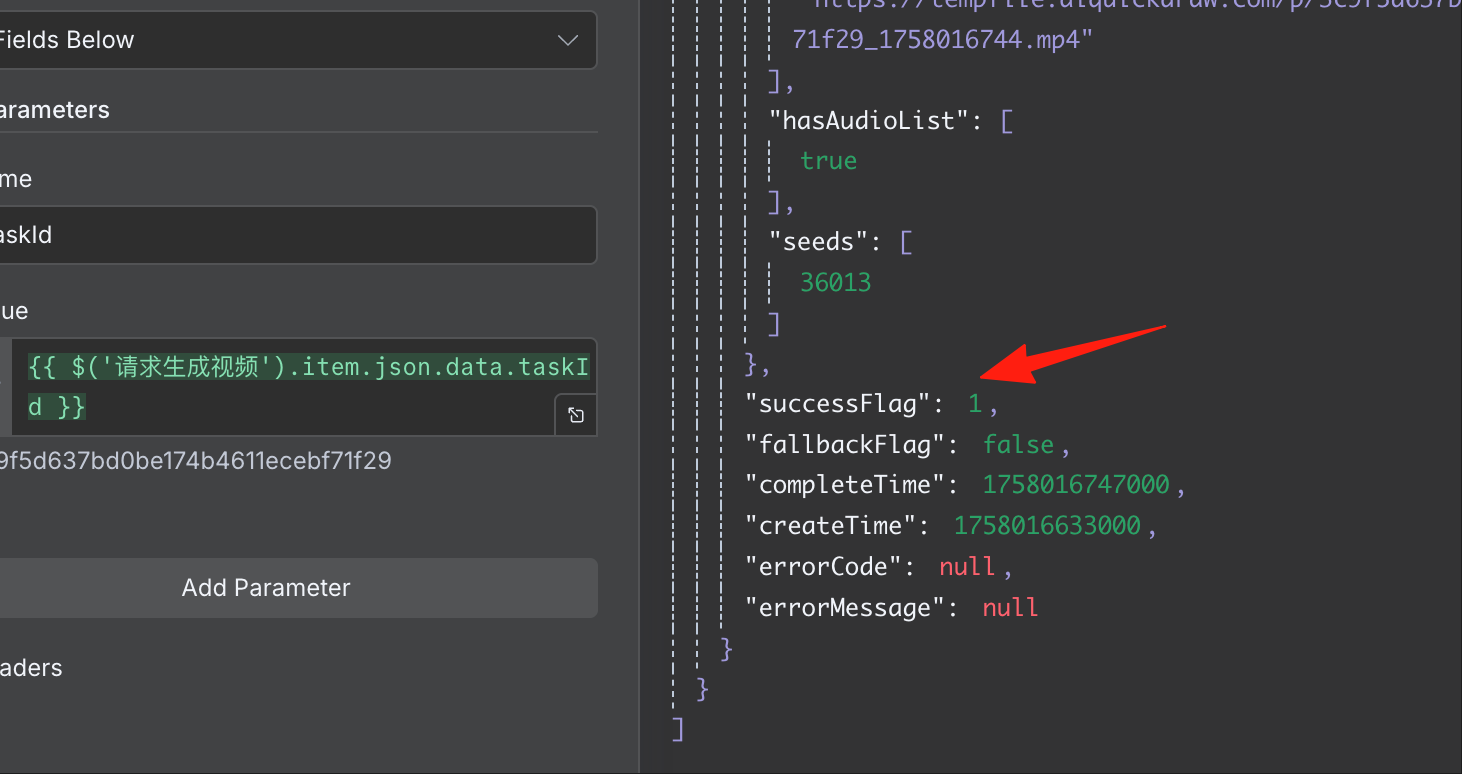
Task: Select the createTime value 1758016633000
Action: (1047, 526)
